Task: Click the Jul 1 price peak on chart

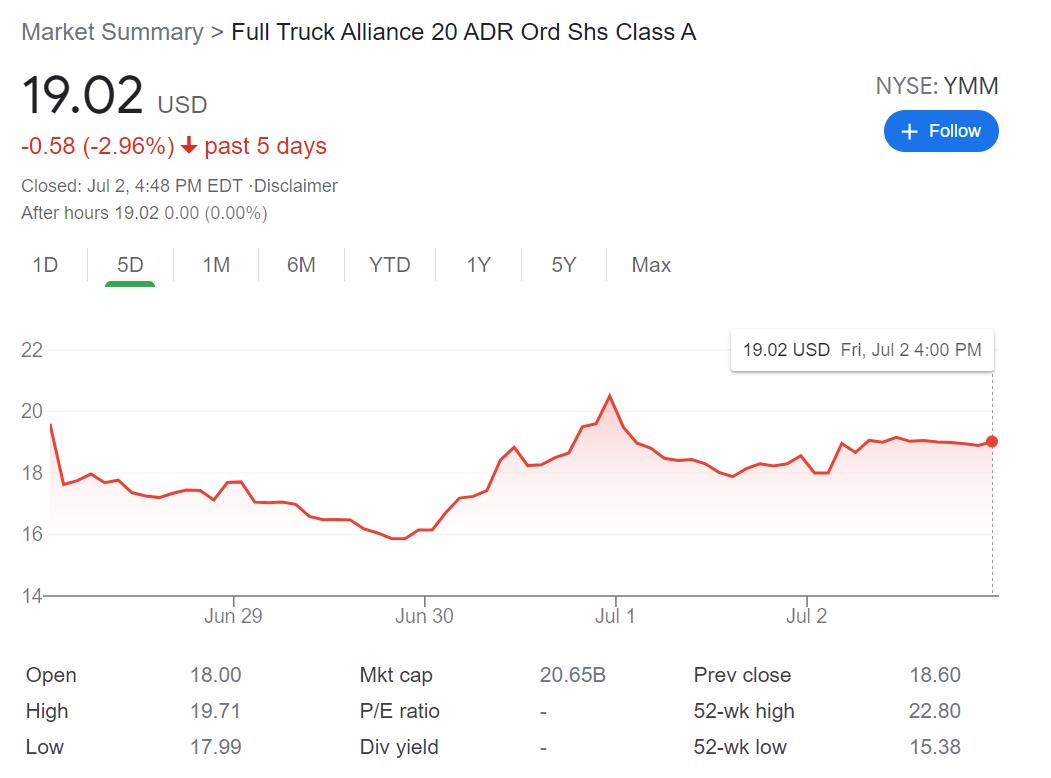Action: (609, 396)
